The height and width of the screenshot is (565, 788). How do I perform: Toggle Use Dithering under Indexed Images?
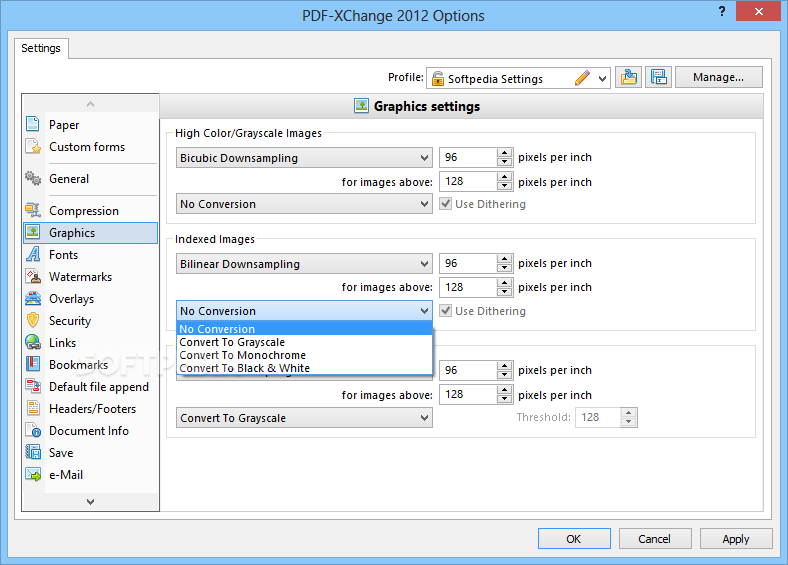coord(445,311)
